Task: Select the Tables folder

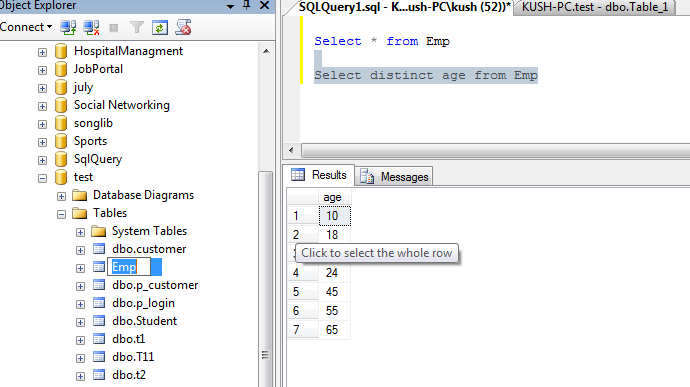Action: click(x=110, y=213)
